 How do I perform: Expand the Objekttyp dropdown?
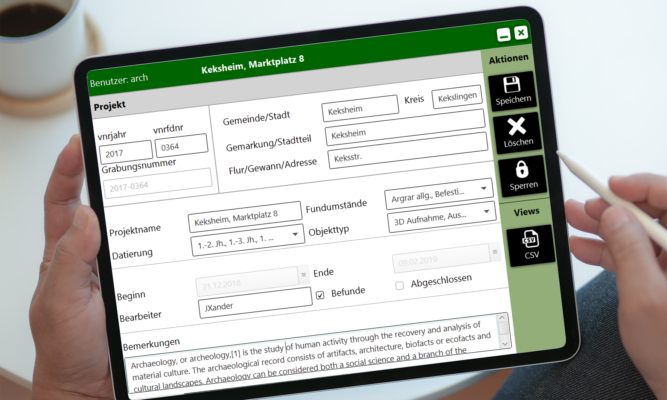click(487, 211)
